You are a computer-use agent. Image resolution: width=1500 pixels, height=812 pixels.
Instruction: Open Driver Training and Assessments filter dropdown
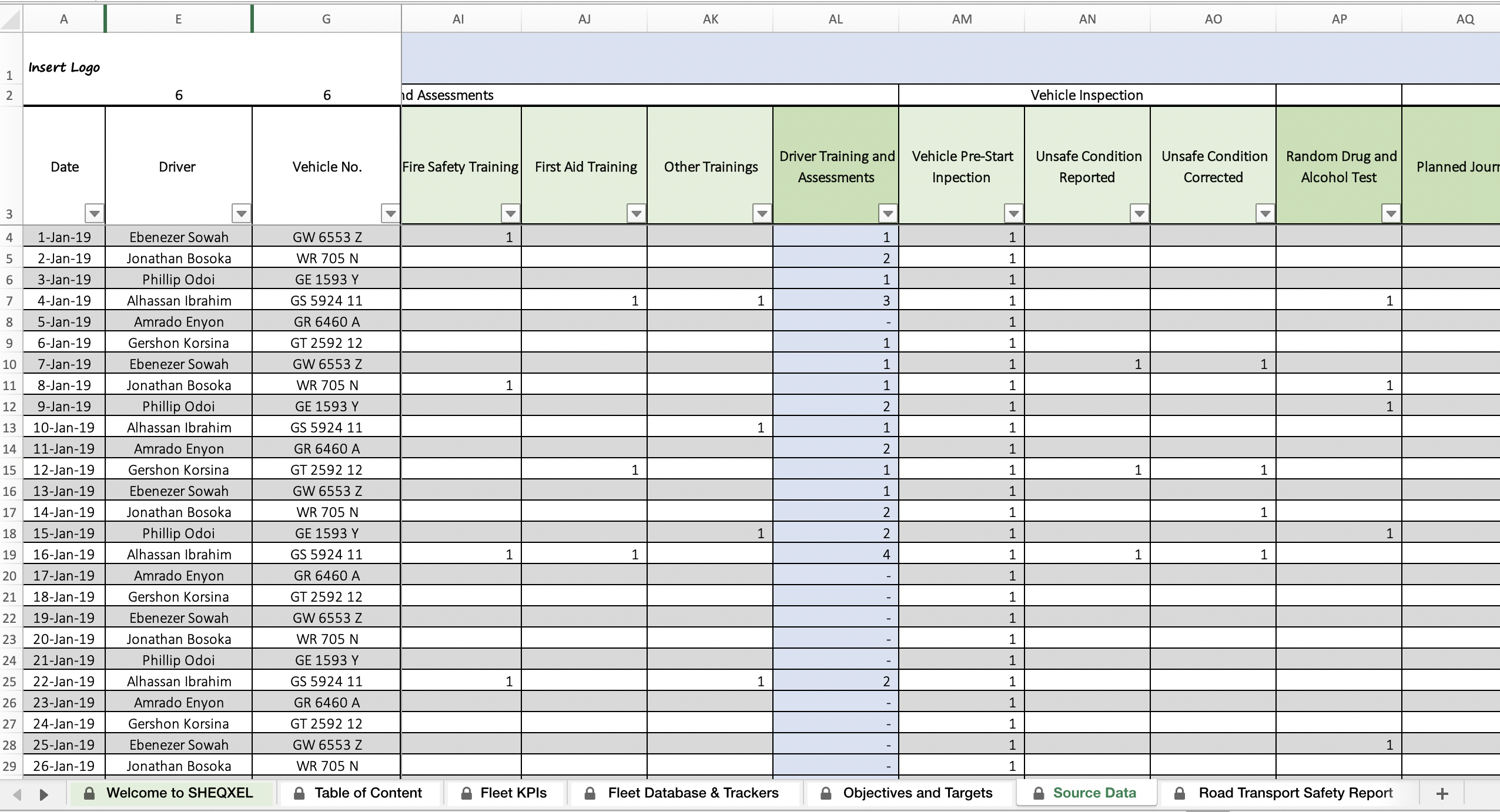pyautogui.click(x=888, y=213)
